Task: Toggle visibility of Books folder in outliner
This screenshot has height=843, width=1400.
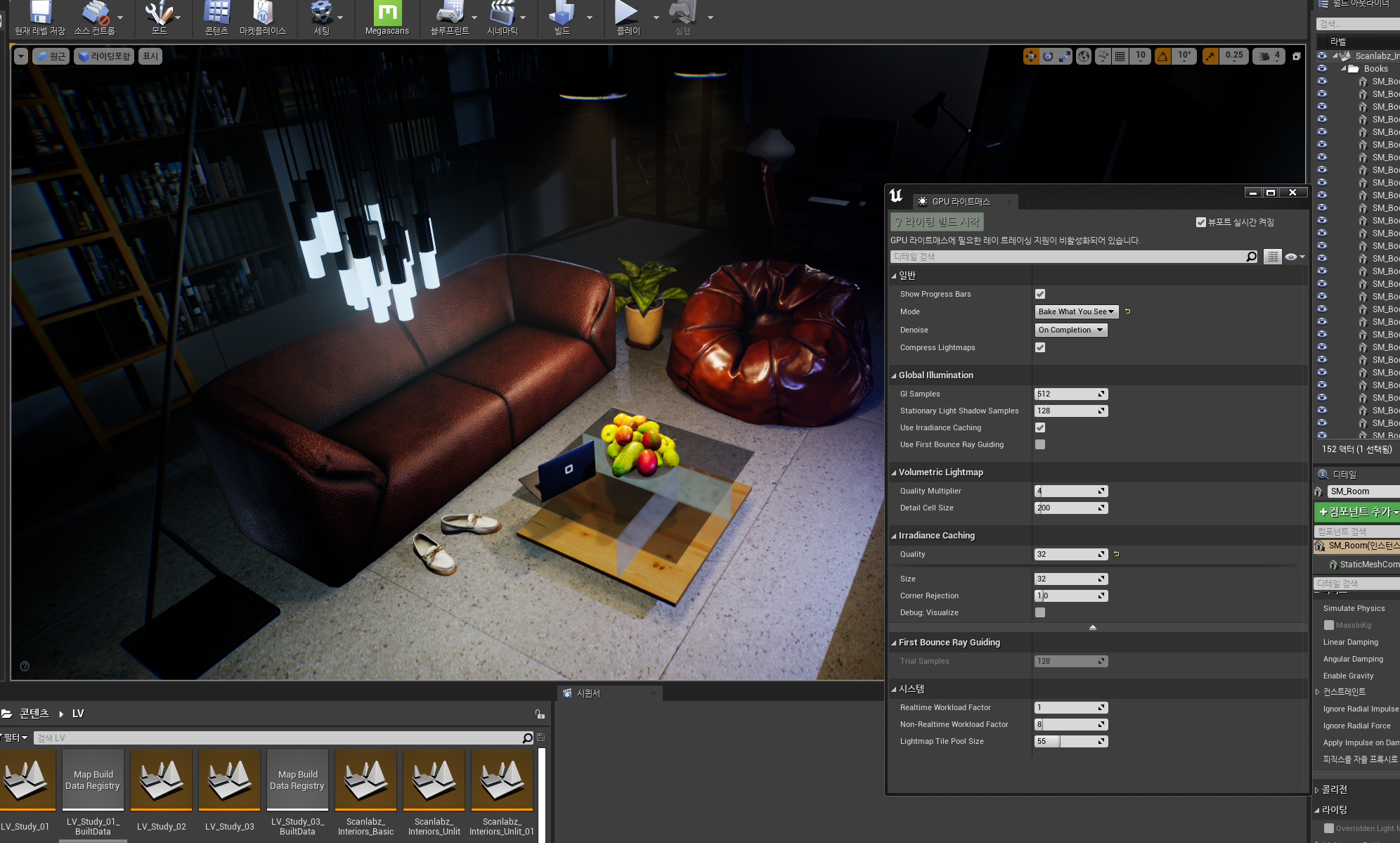Action: [x=1322, y=69]
